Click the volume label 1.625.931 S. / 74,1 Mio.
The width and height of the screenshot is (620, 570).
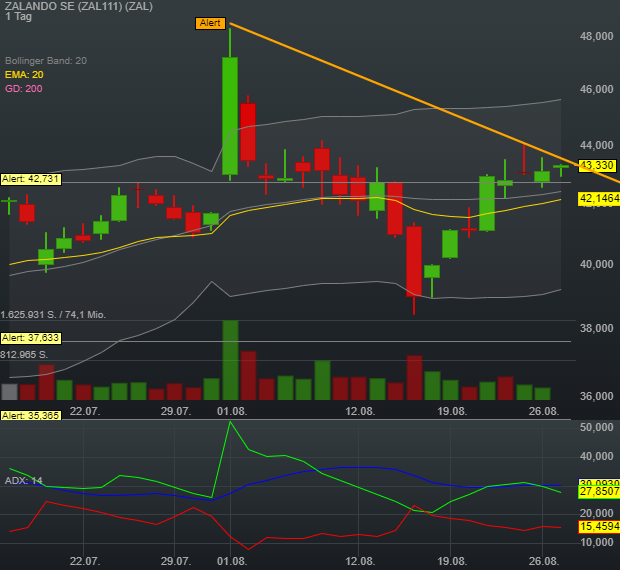coord(53,315)
